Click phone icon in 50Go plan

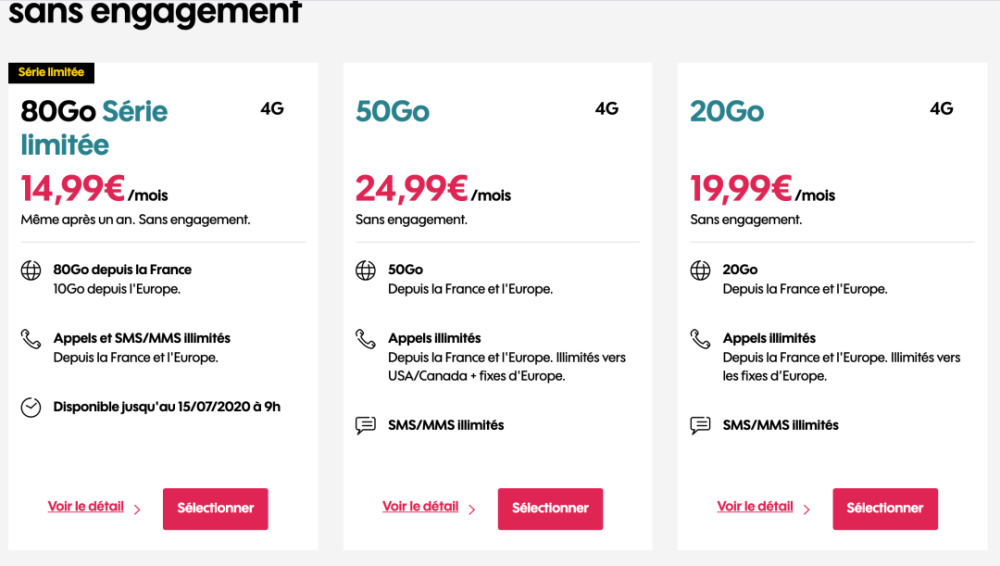click(366, 339)
